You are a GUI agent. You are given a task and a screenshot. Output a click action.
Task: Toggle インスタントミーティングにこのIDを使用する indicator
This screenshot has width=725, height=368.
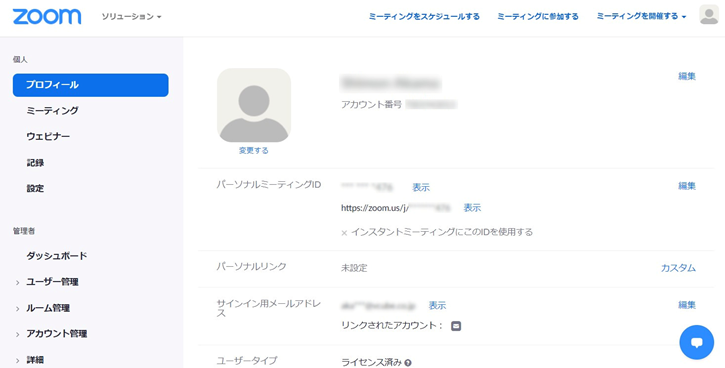(344, 233)
